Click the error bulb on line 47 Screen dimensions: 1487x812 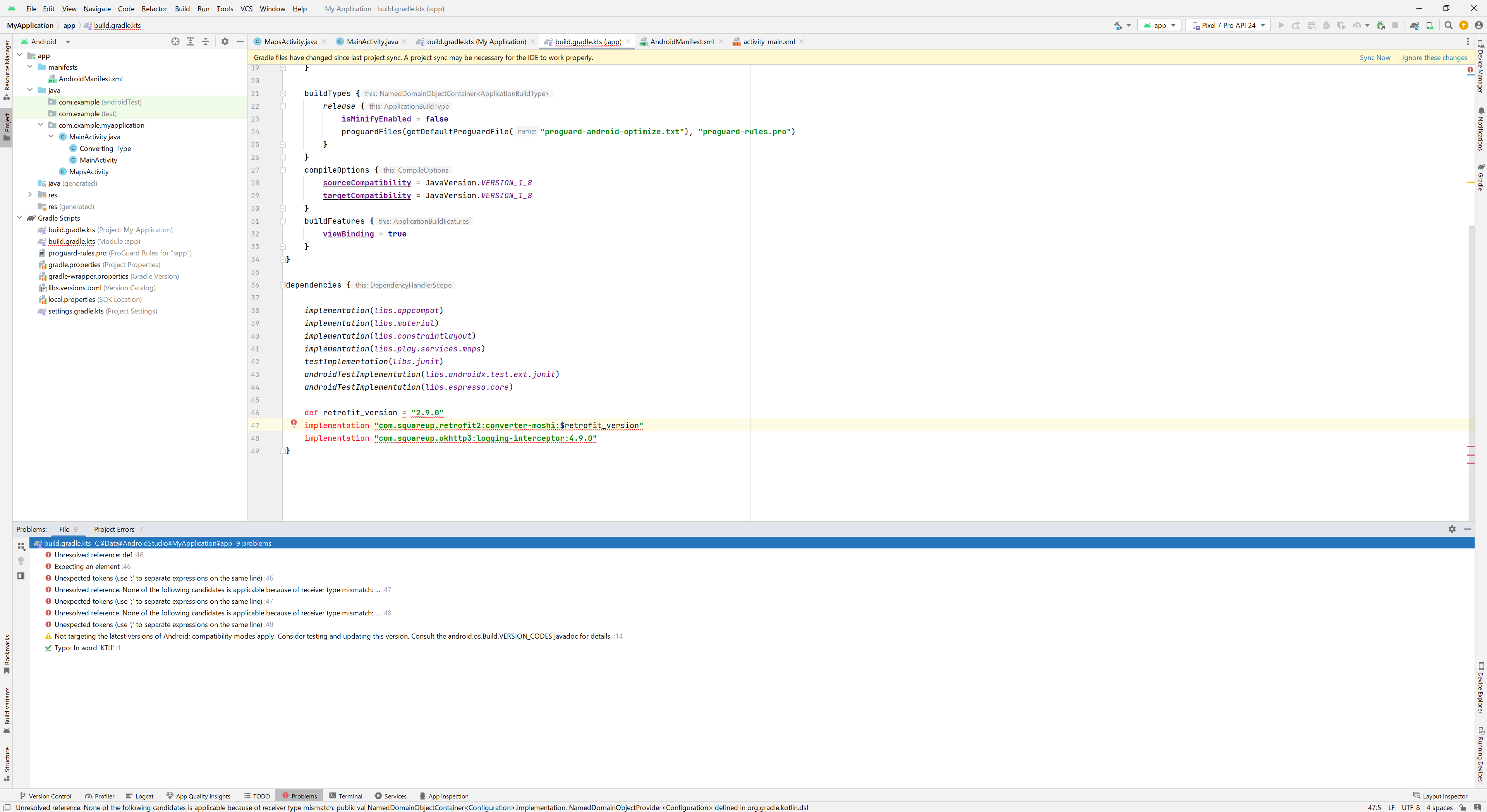pyautogui.click(x=294, y=424)
